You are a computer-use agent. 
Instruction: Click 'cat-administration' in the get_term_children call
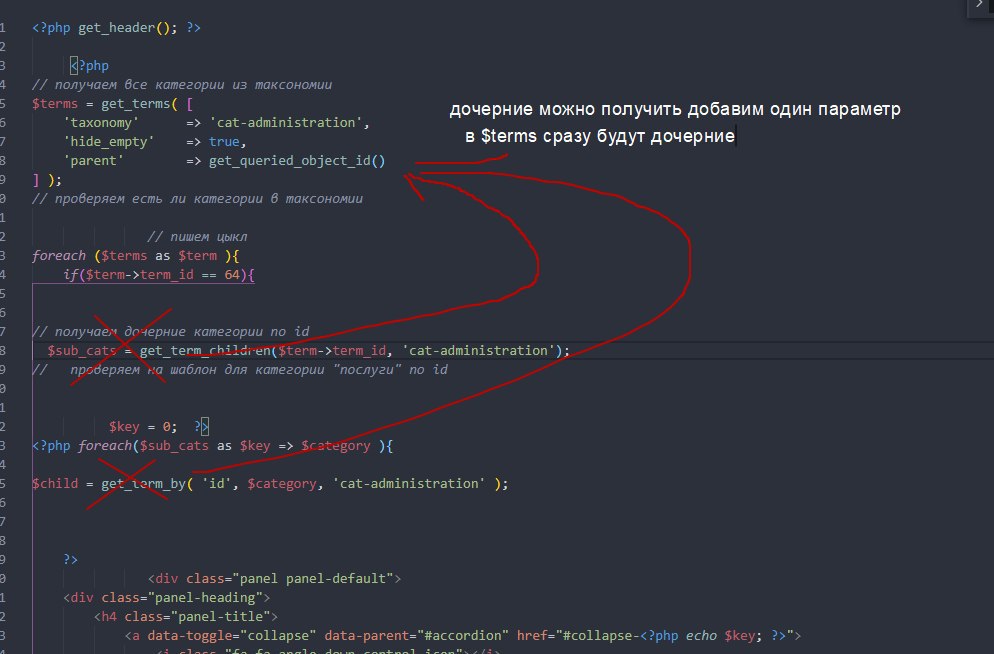(x=478, y=350)
